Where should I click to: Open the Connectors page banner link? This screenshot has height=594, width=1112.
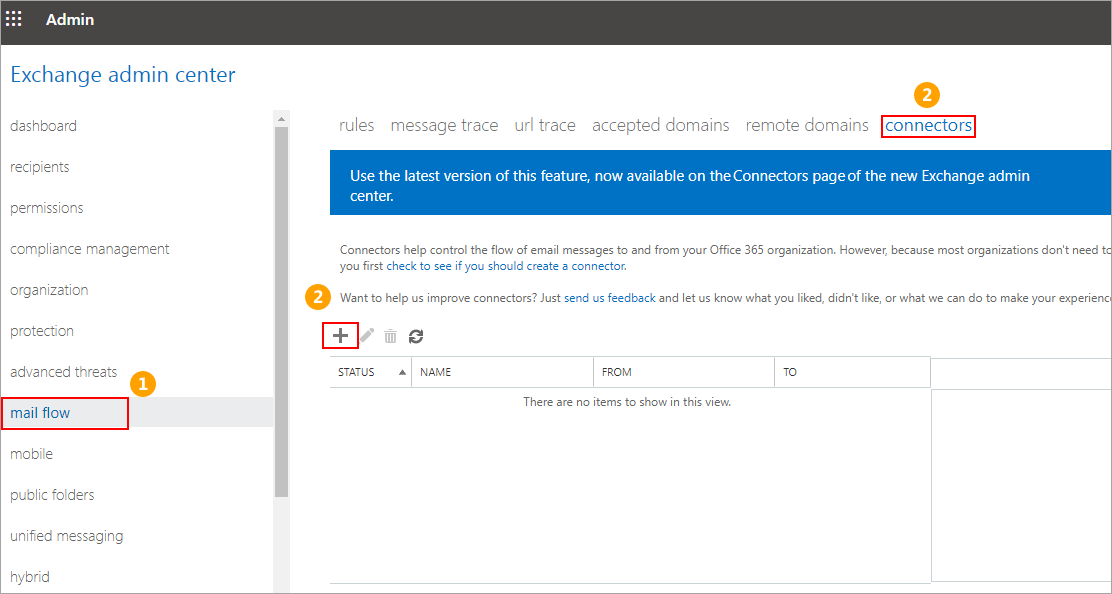click(x=789, y=176)
